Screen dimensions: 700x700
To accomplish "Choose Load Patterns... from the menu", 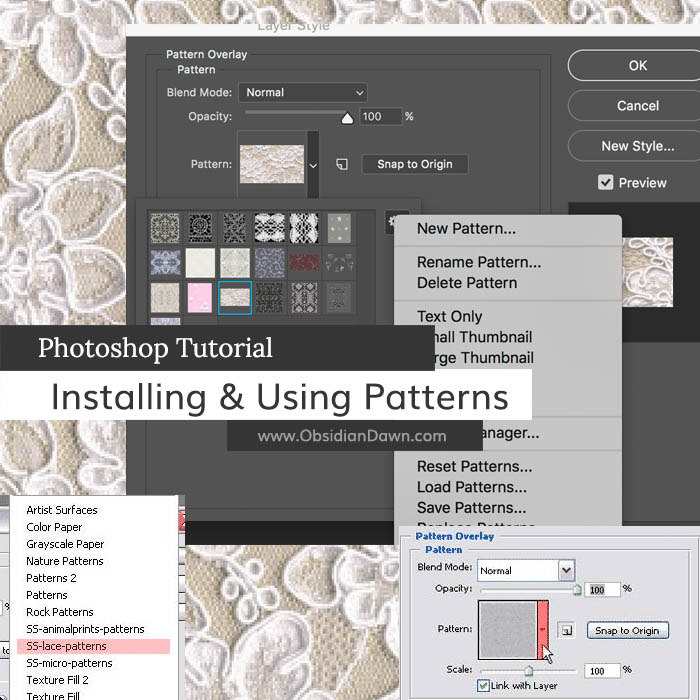I will click(472, 487).
